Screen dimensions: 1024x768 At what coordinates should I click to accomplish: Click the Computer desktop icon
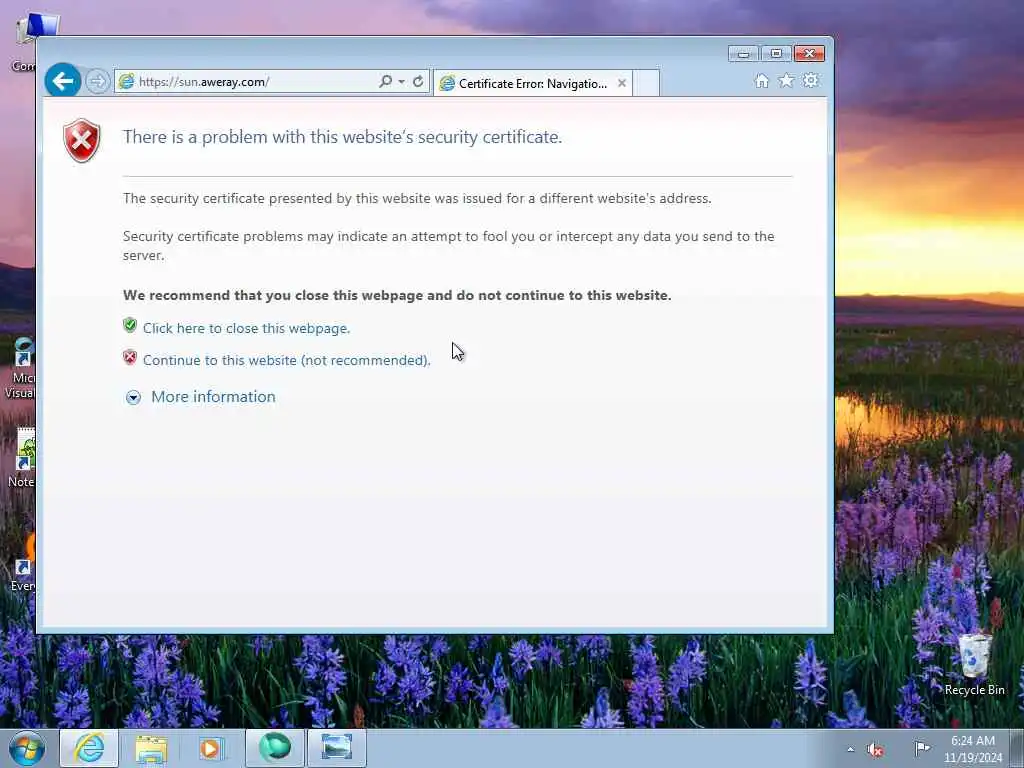(29, 40)
